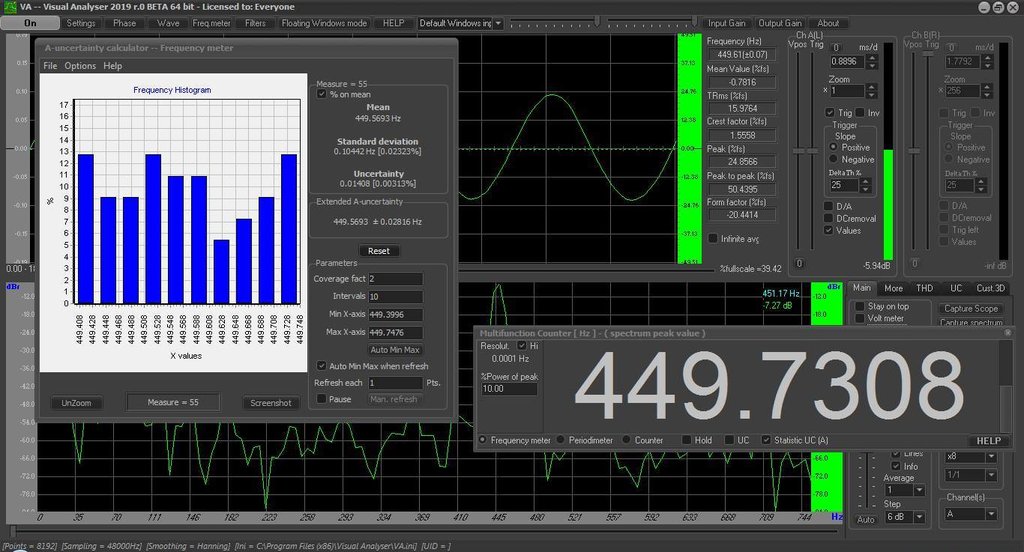Toggle the Hi resolution checkbox
This screenshot has width=1024, height=552.
tap(522, 346)
